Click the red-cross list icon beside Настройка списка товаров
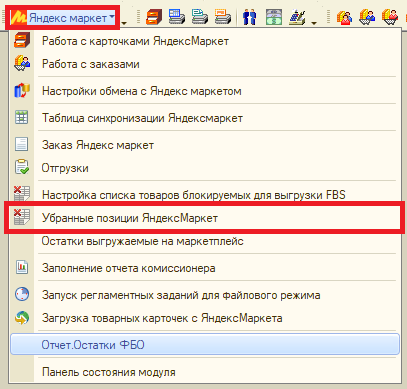Viewport: 407px width, 389px height. click(x=22, y=194)
